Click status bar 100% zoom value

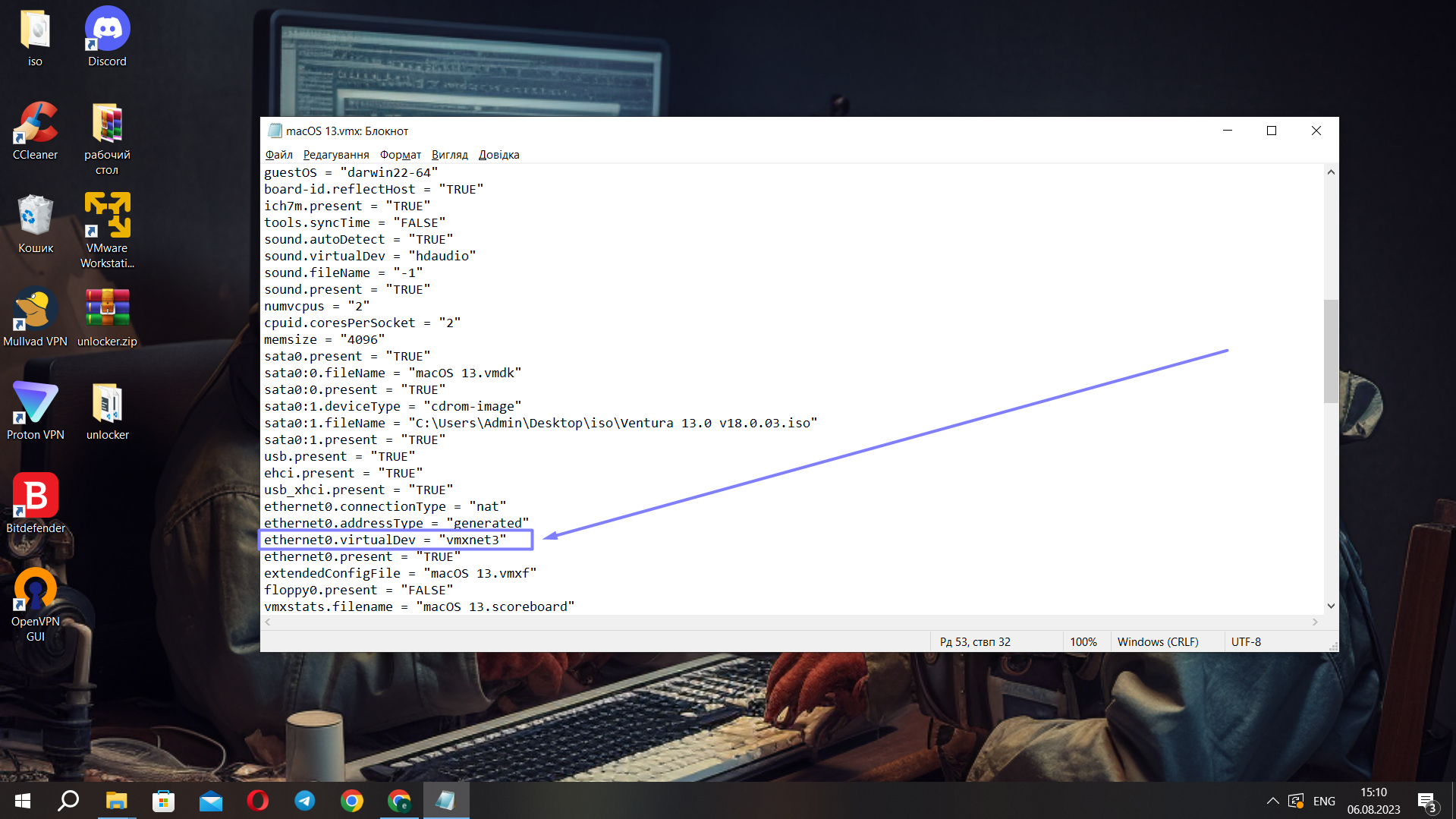coord(1083,641)
